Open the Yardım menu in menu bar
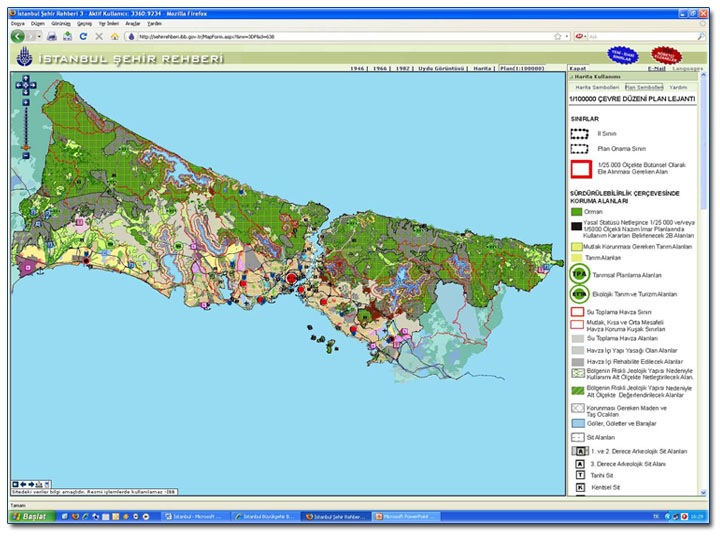This screenshot has width=720, height=536. 154,23
